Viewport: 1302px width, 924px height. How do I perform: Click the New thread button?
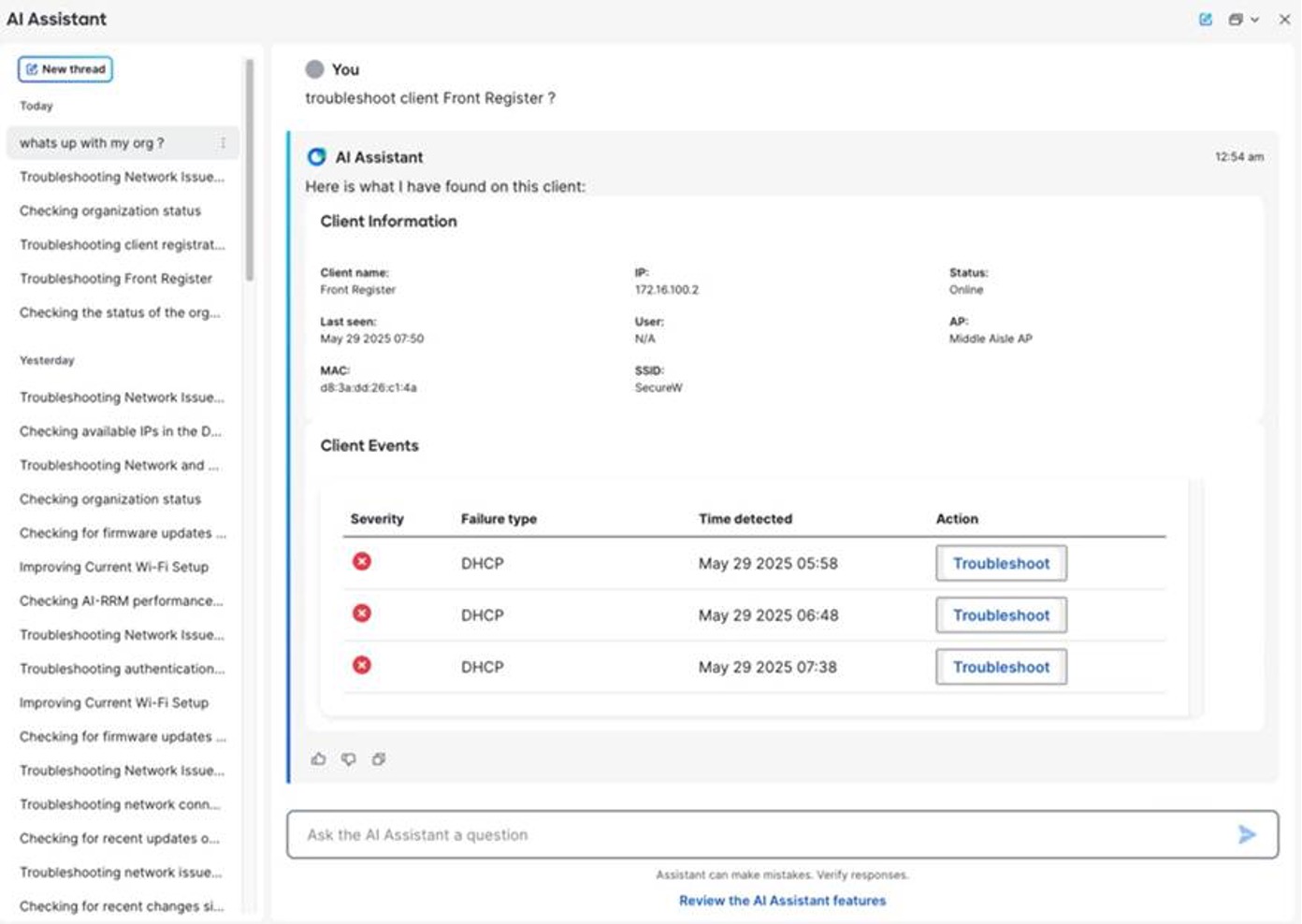click(65, 69)
